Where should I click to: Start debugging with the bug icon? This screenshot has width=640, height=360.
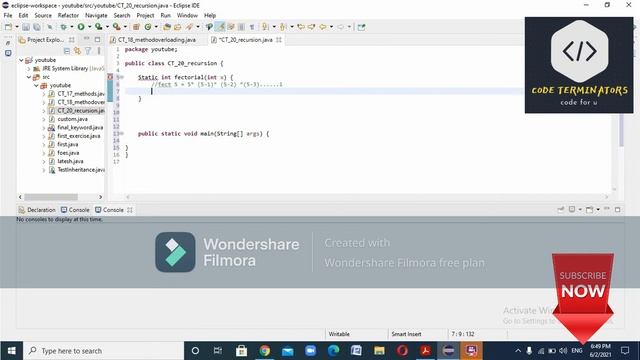pyautogui.click(x=63, y=27)
